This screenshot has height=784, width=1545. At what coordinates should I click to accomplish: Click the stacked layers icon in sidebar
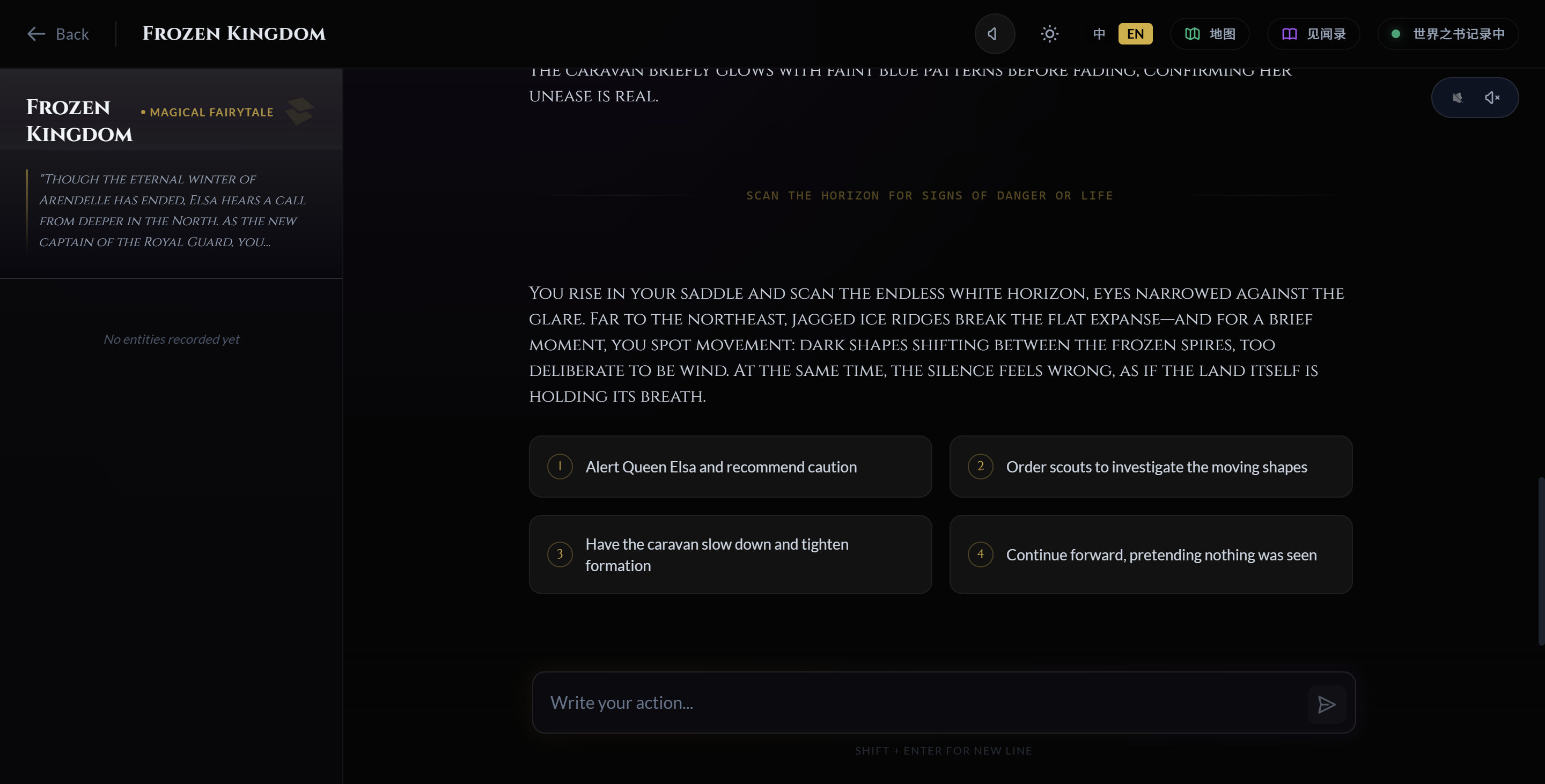coord(299,112)
